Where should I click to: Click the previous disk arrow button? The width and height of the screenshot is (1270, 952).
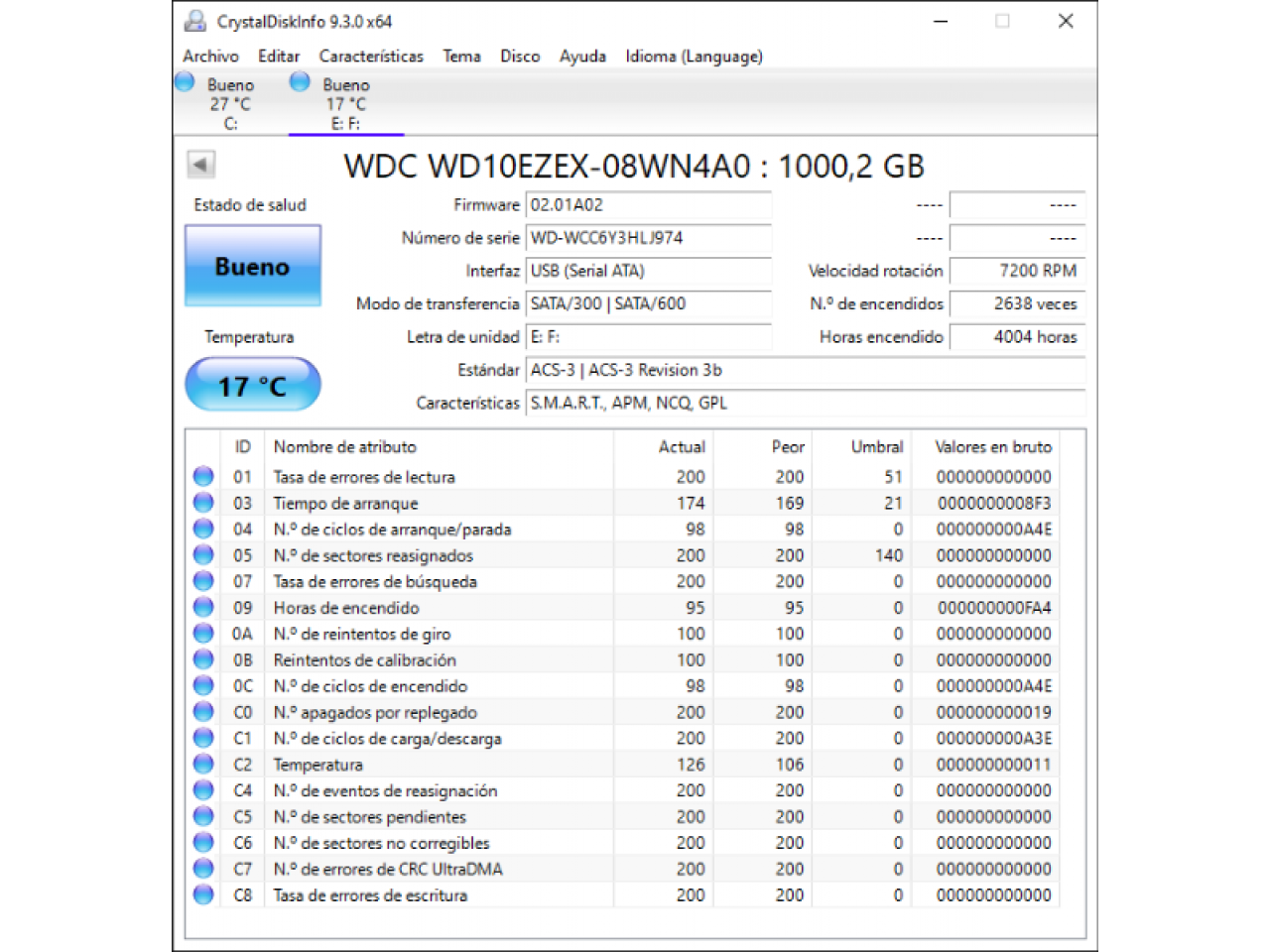[x=200, y=165]
